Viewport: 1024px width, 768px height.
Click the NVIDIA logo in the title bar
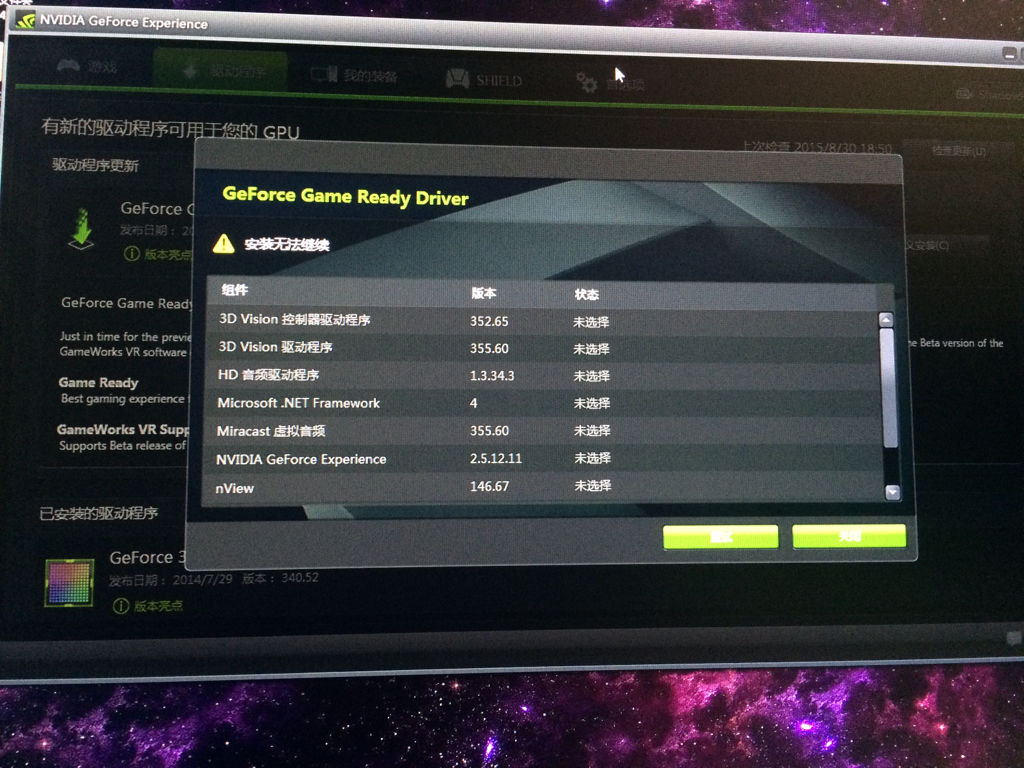[x=25, y=20]
